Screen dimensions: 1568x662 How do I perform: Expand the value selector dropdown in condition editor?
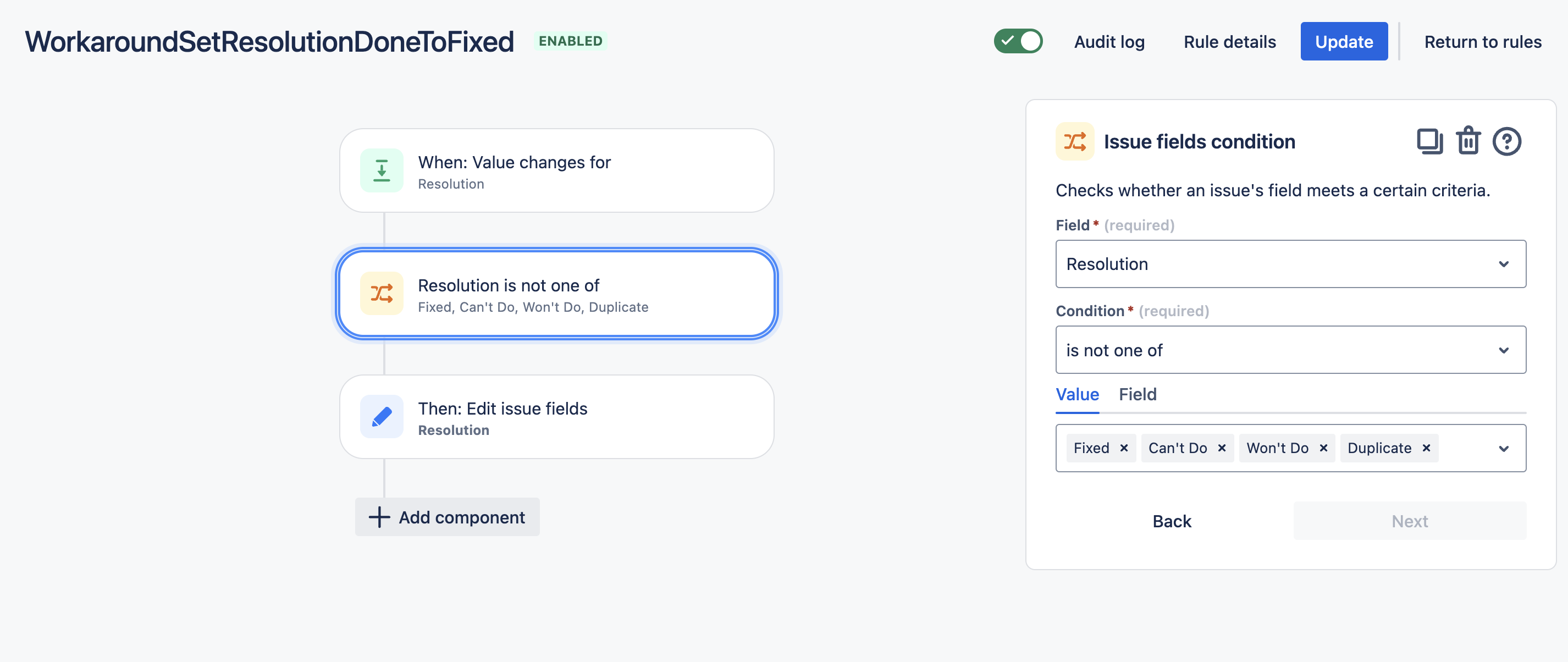tap(1505, 448)
